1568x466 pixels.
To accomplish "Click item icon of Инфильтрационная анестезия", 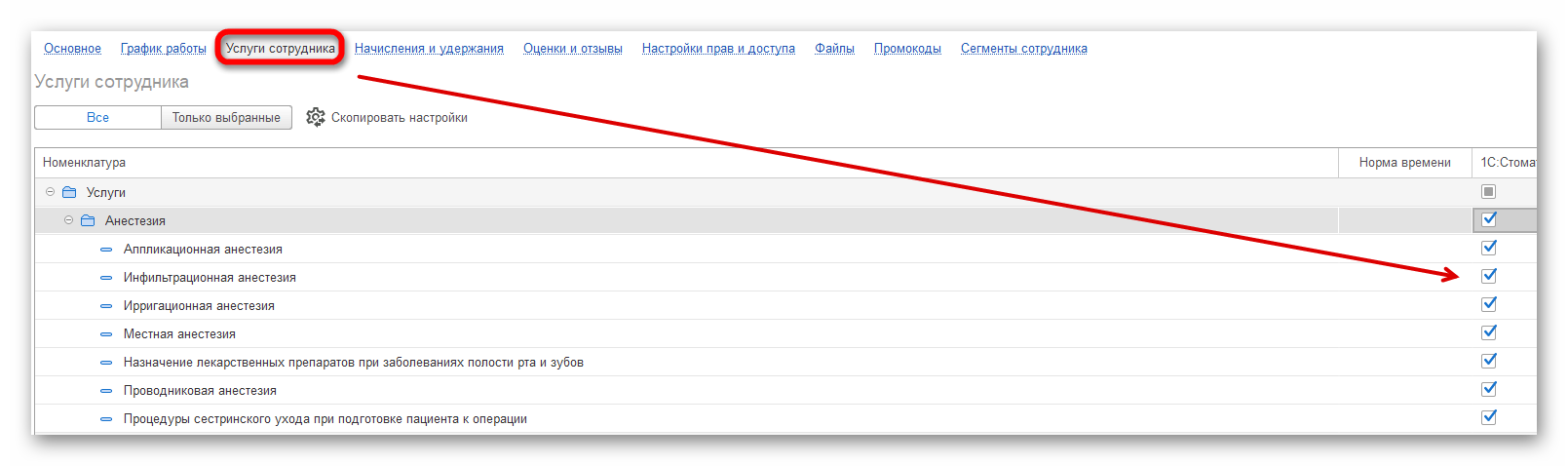I will pos(106,278).
